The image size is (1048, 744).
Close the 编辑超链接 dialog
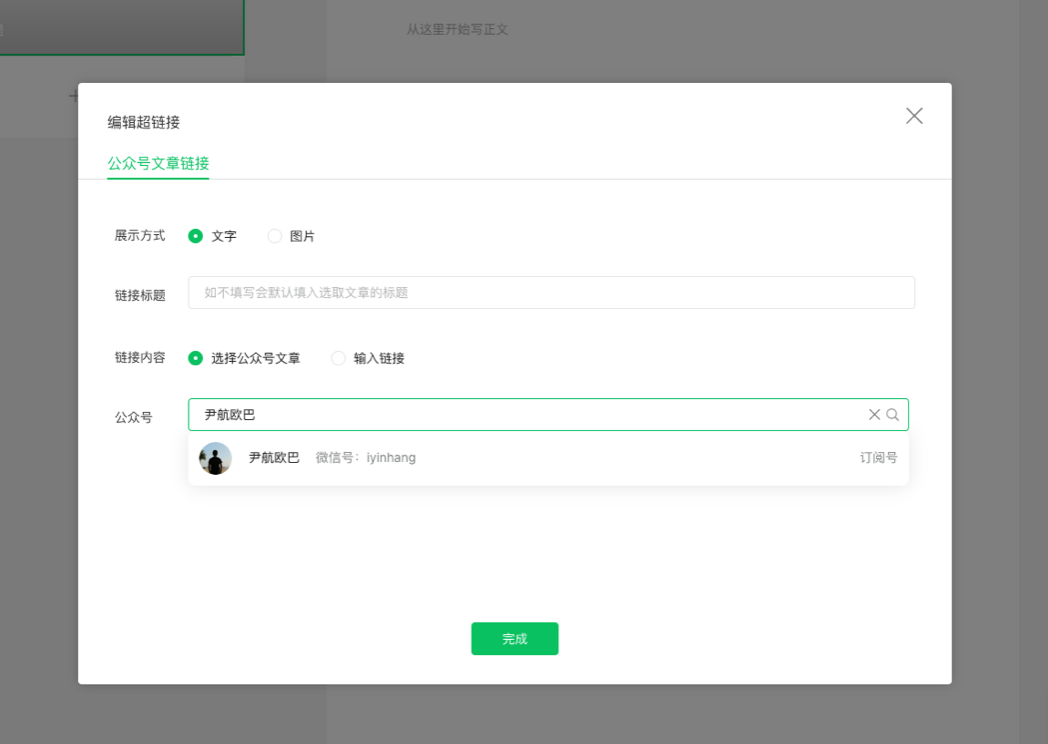click(914, 116)
